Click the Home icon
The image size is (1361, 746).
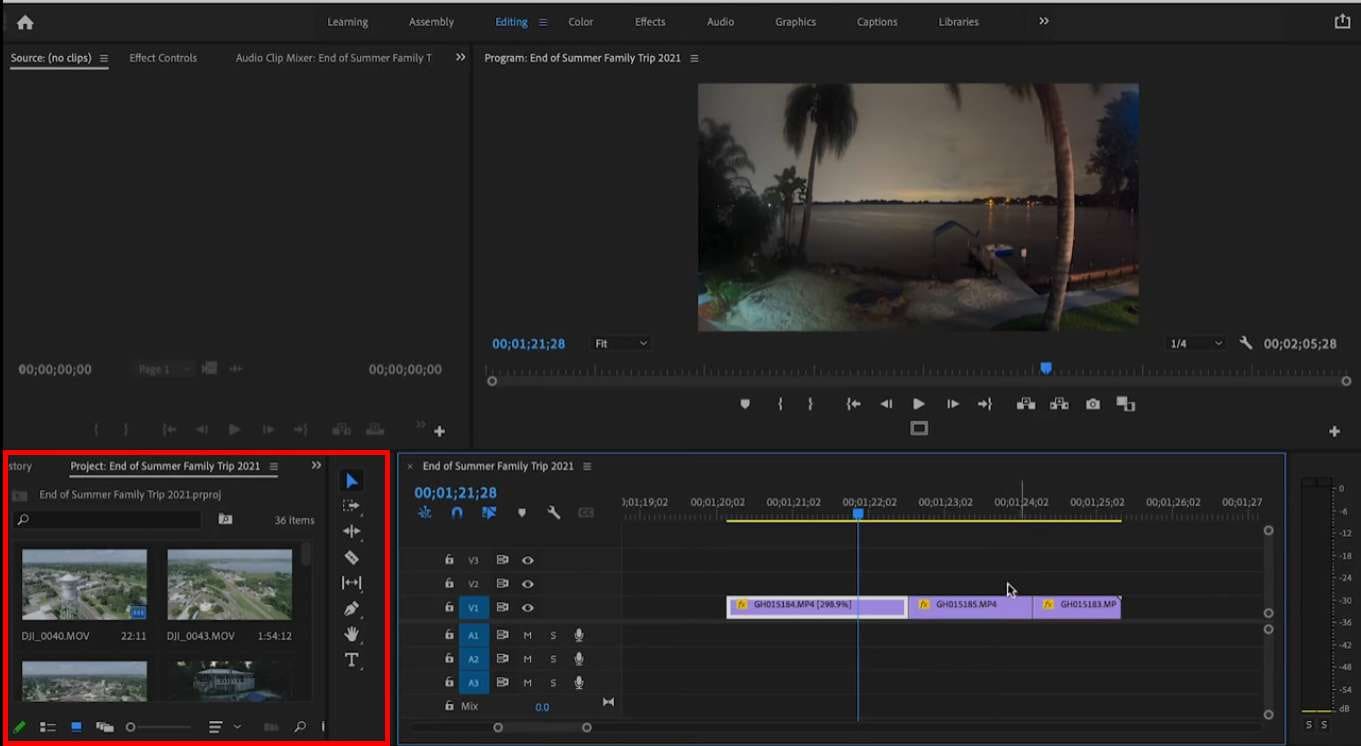pyautogui.click(x=25, y=22)
